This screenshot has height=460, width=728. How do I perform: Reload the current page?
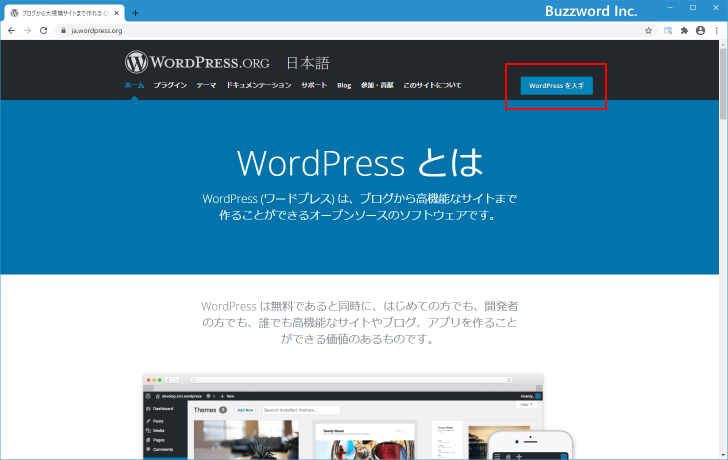coord(43,31)
